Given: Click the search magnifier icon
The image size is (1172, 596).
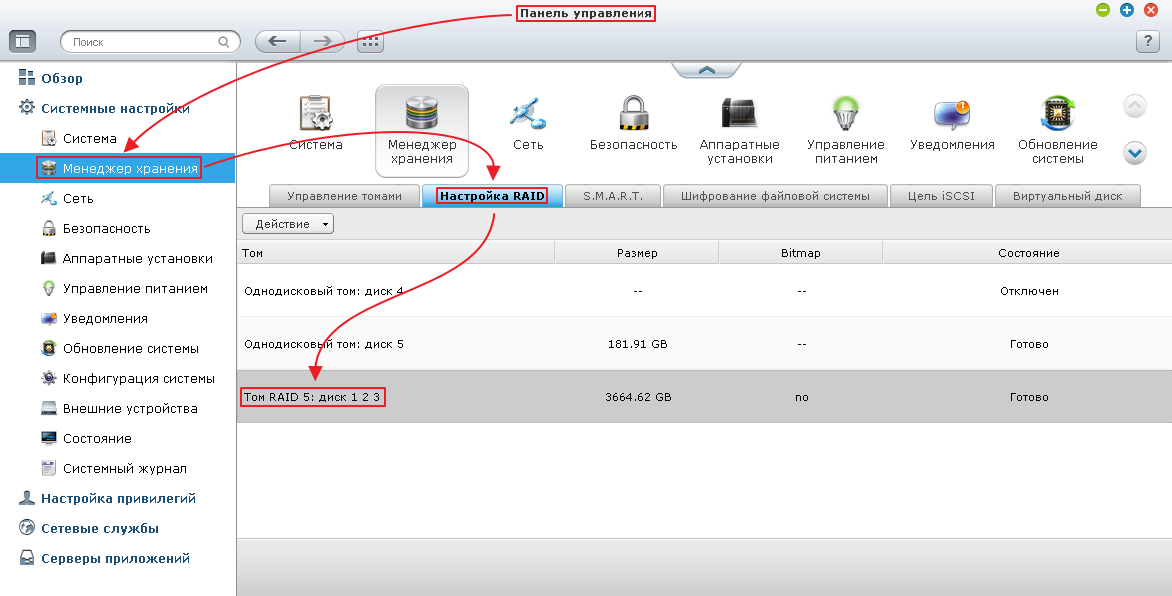Looking at the screenshot, I should (223, 42).
